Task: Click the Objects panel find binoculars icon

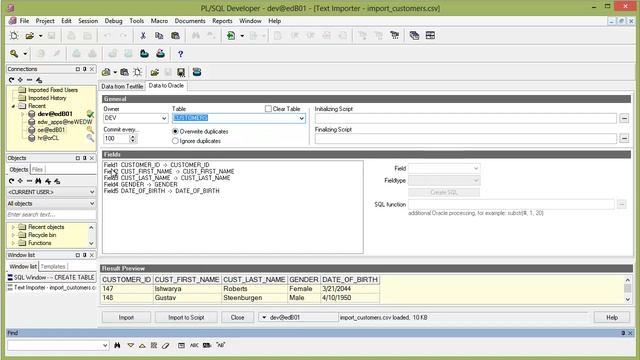Action: (x=38, y=181)
